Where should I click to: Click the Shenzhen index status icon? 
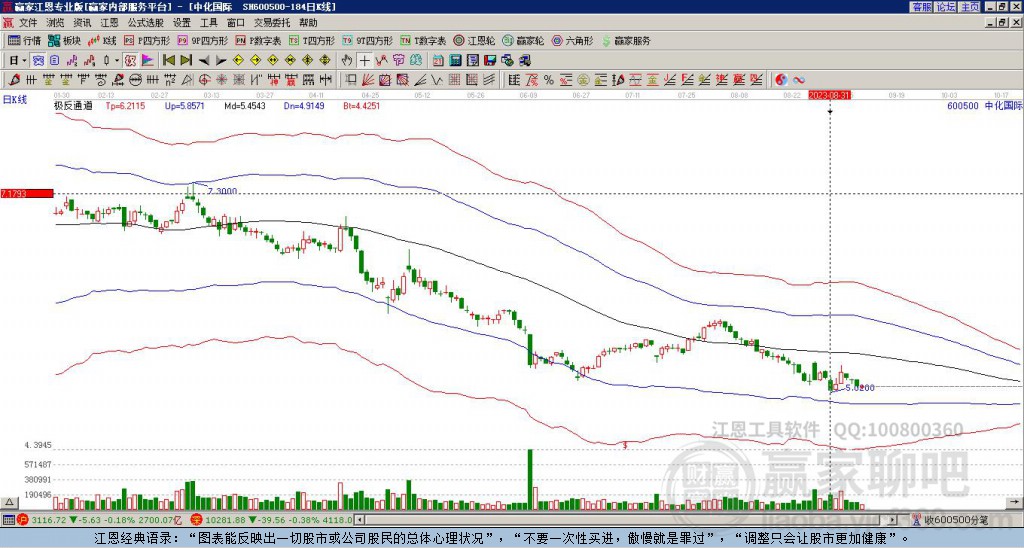(196, 520)
